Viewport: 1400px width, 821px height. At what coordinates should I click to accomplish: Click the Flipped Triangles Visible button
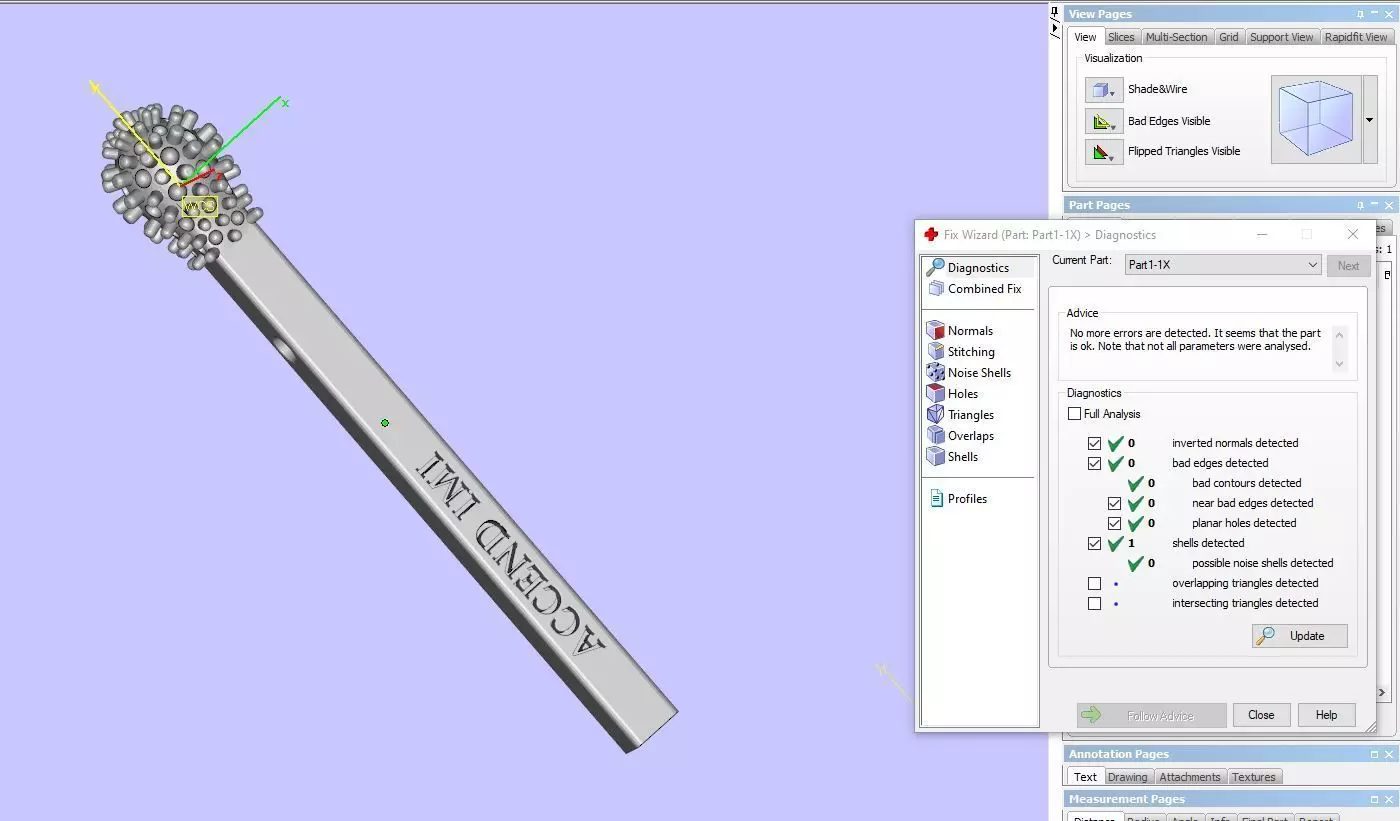click(x=1104, y=152)
